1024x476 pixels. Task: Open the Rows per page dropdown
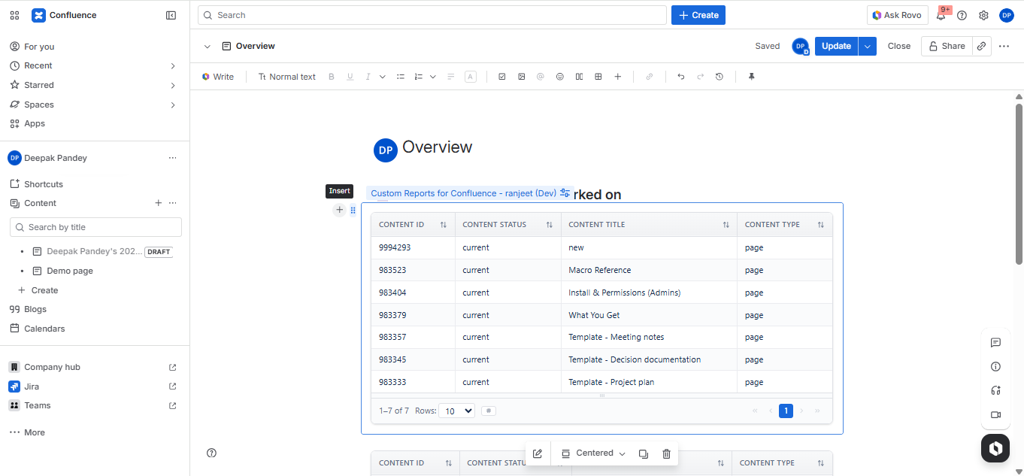pos(457,411)
